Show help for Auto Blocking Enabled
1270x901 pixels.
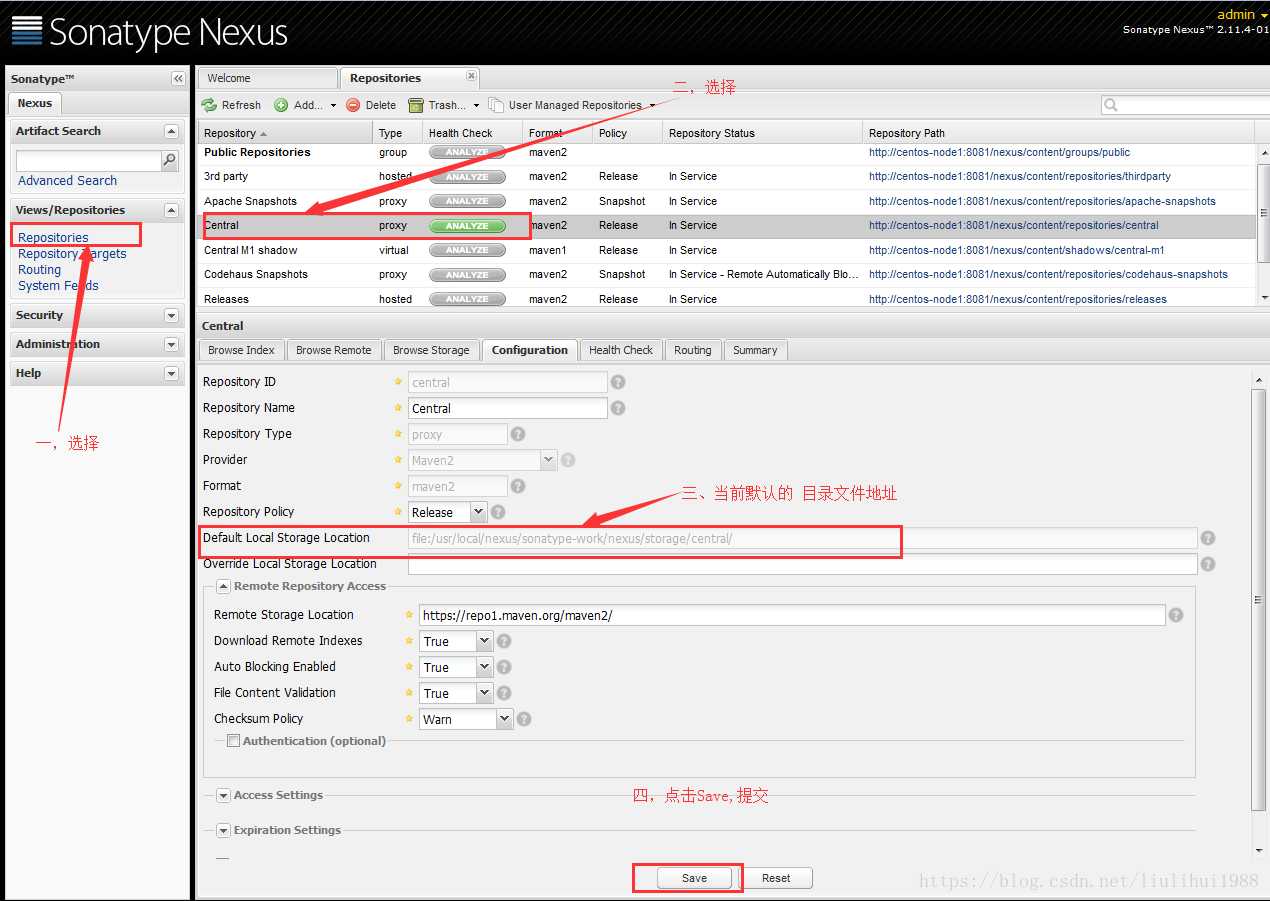[x=504, y=667]
